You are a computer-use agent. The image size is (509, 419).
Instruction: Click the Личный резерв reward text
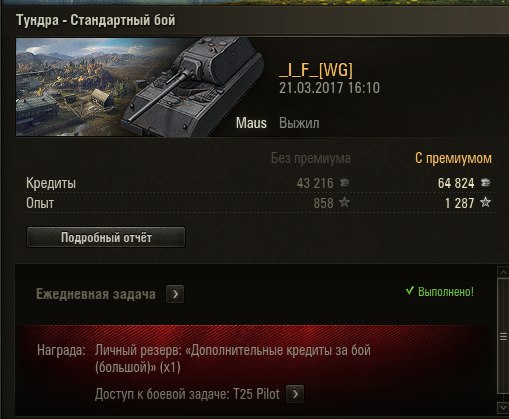tap(233, 359)
